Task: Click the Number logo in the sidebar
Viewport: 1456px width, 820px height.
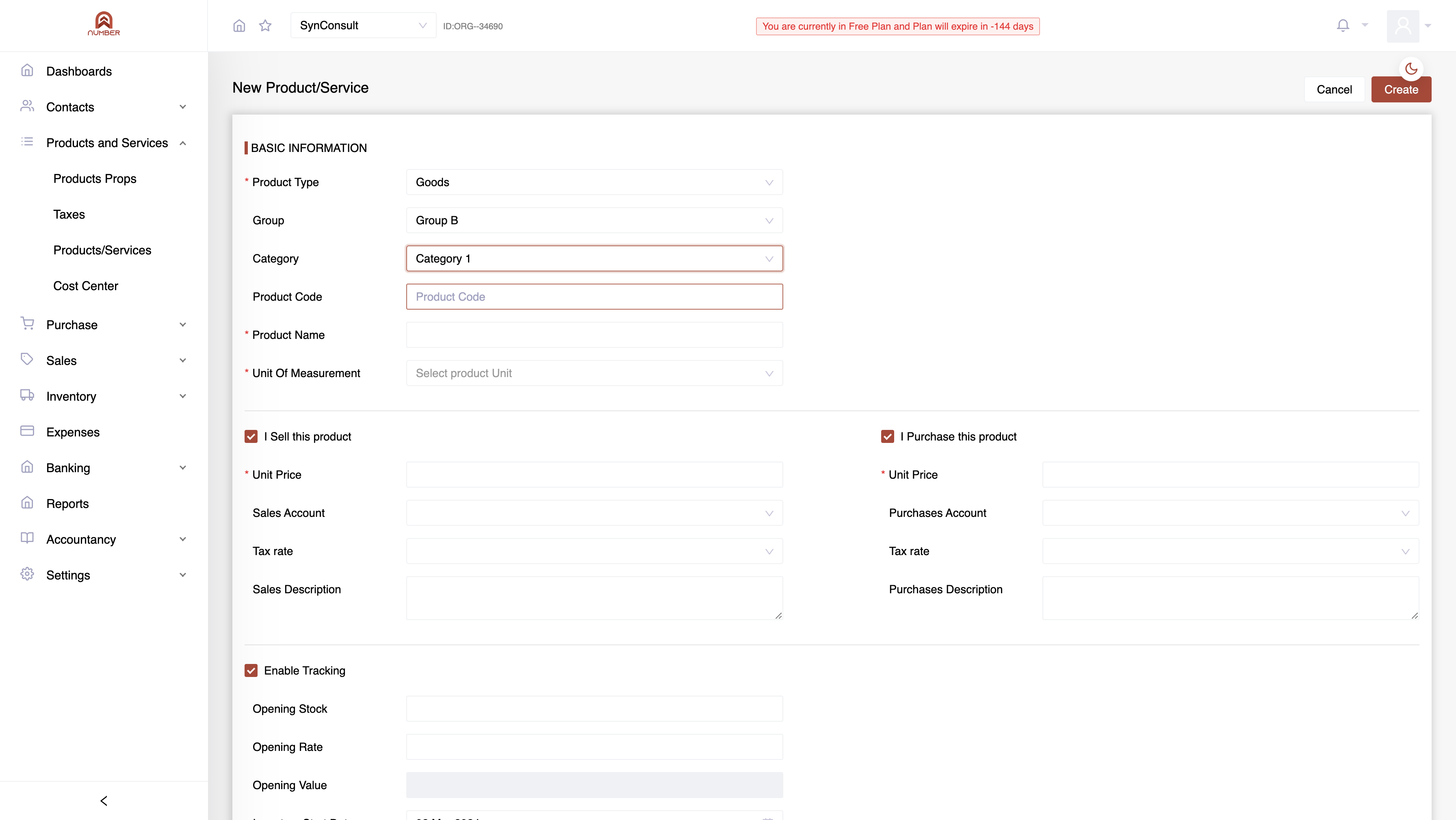Action: click(104, 24)
